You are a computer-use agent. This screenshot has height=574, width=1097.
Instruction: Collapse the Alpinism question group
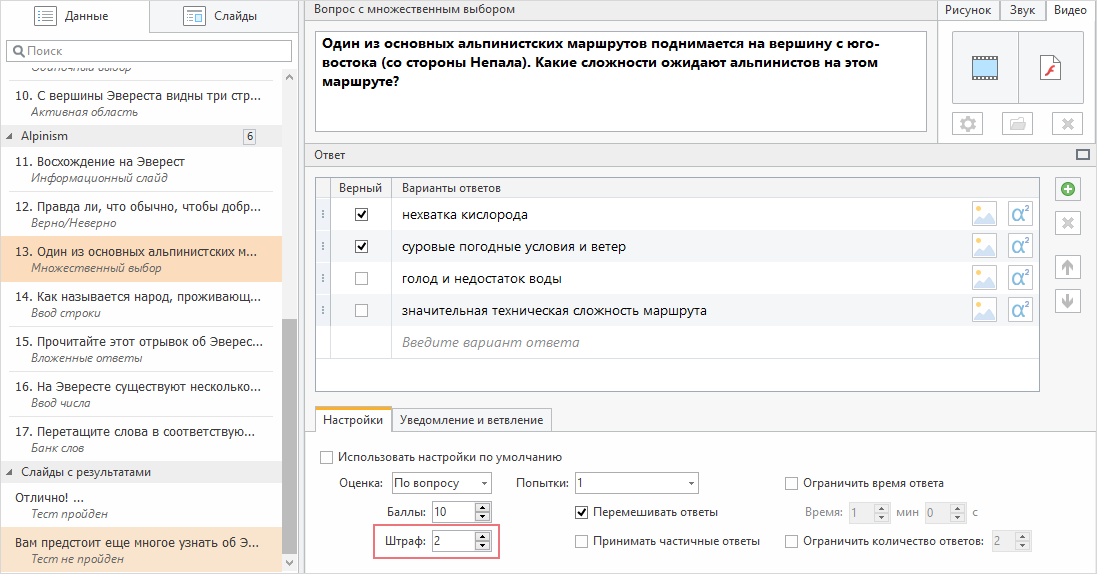[10, 136]
